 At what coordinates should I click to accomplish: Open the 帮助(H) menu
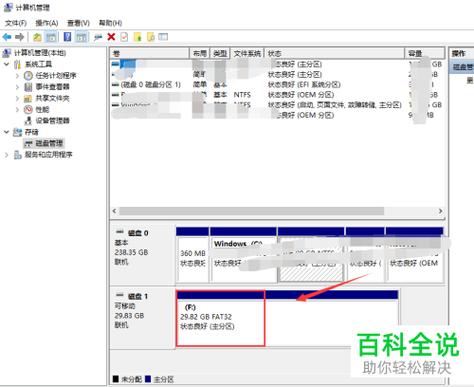[x=110, y=23]
